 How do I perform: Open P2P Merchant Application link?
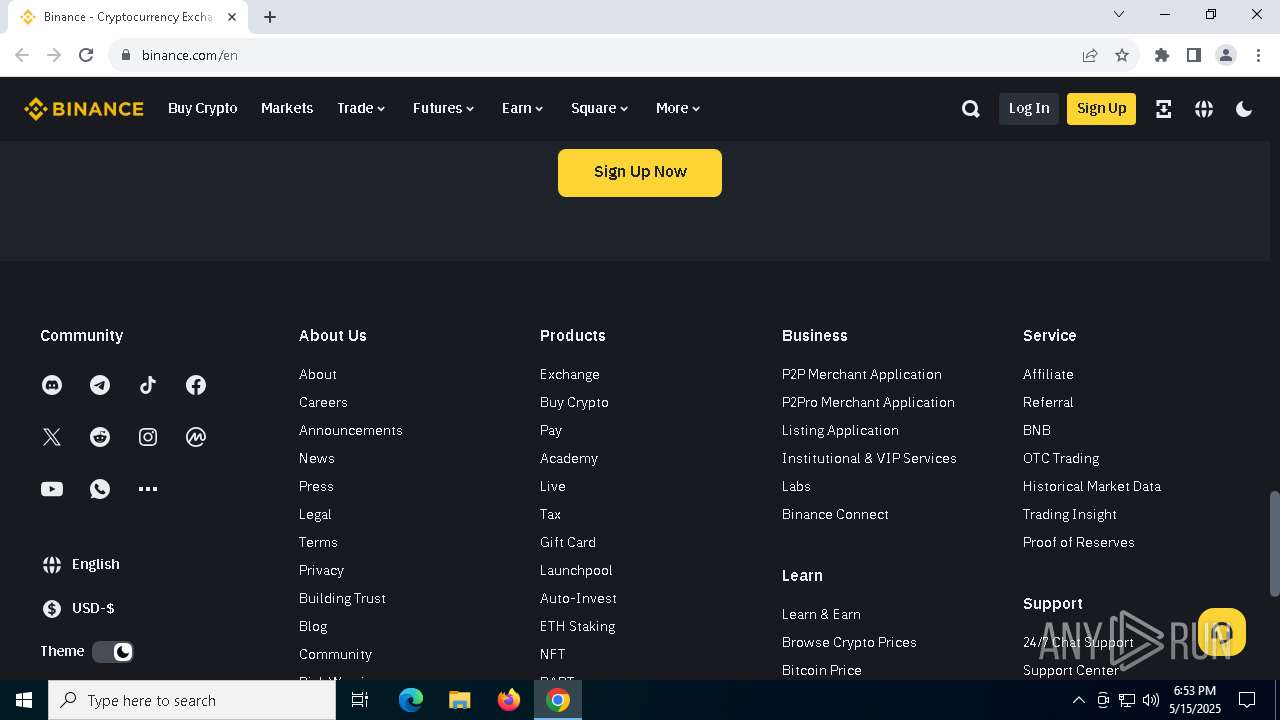point(862,374)
